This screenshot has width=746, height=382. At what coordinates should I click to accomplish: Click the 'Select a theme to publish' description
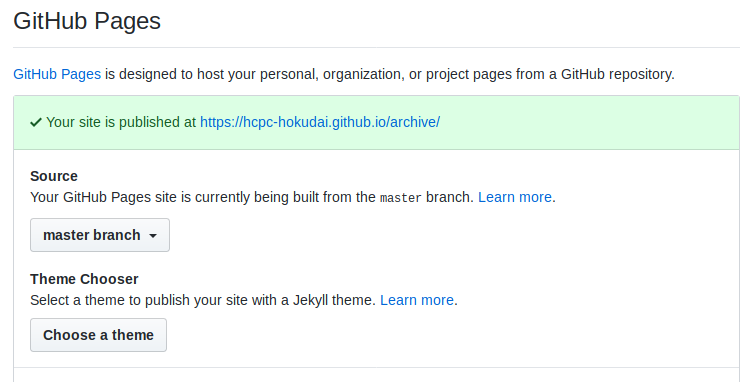click(203, 300)
